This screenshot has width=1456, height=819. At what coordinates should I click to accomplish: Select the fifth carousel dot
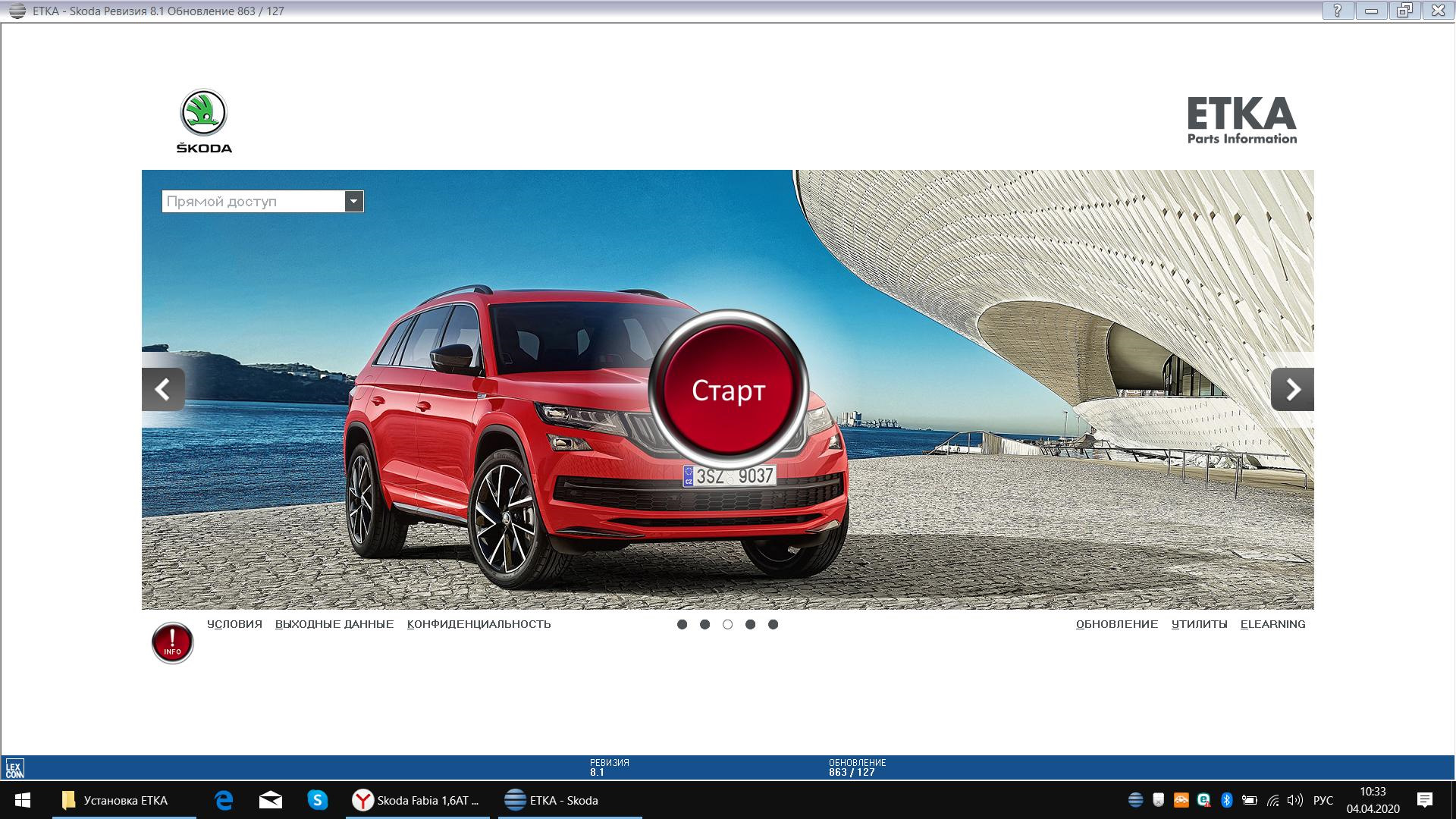[x=773, y=624]
